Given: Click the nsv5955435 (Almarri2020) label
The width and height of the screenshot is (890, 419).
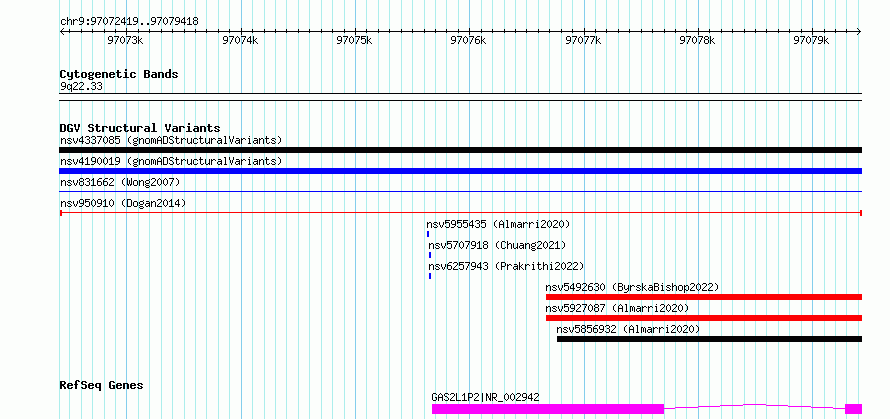Looking at the screenshot, I should (x=498, y=224).
